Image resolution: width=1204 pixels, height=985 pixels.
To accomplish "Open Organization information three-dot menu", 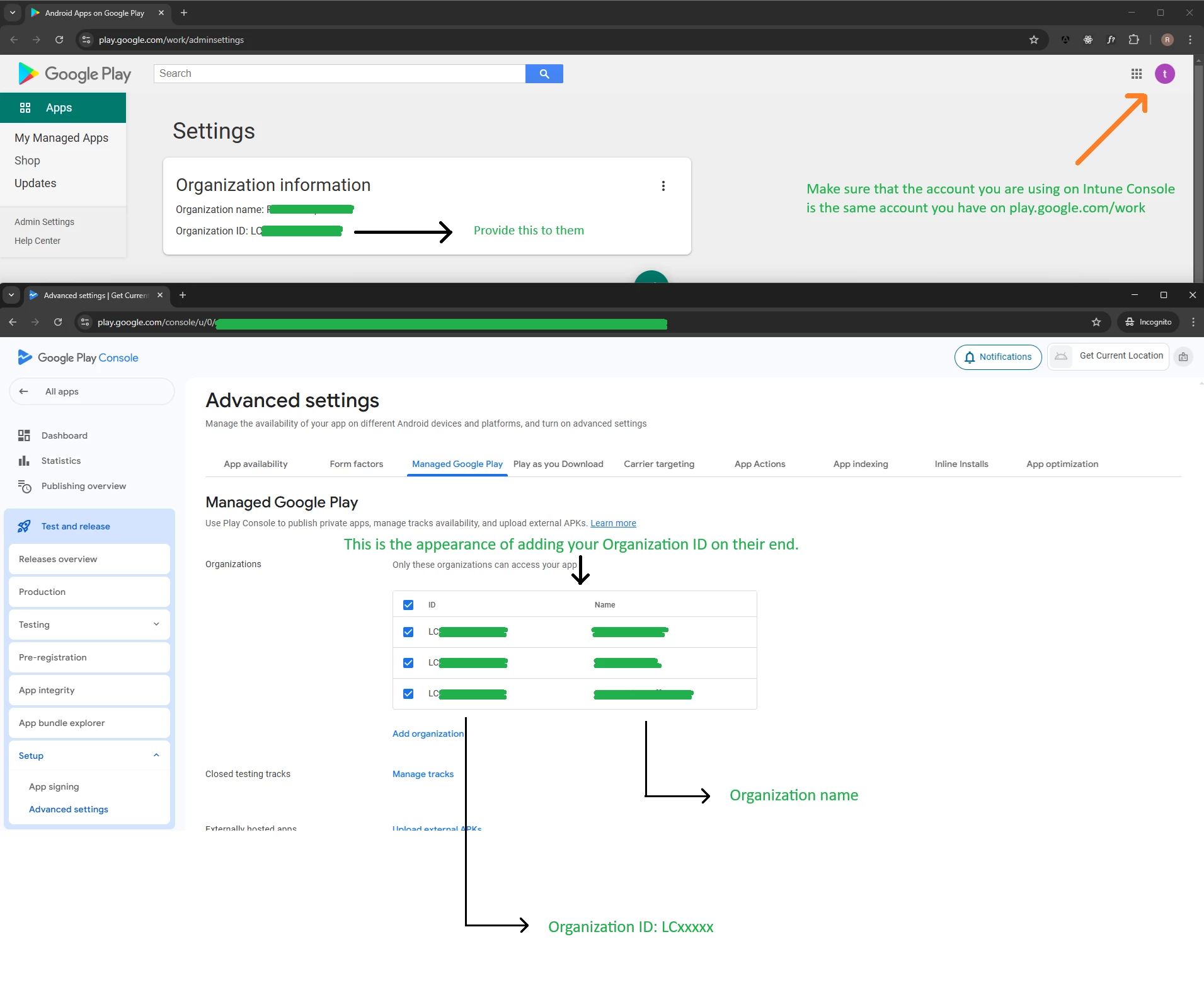I will point(663,186).
